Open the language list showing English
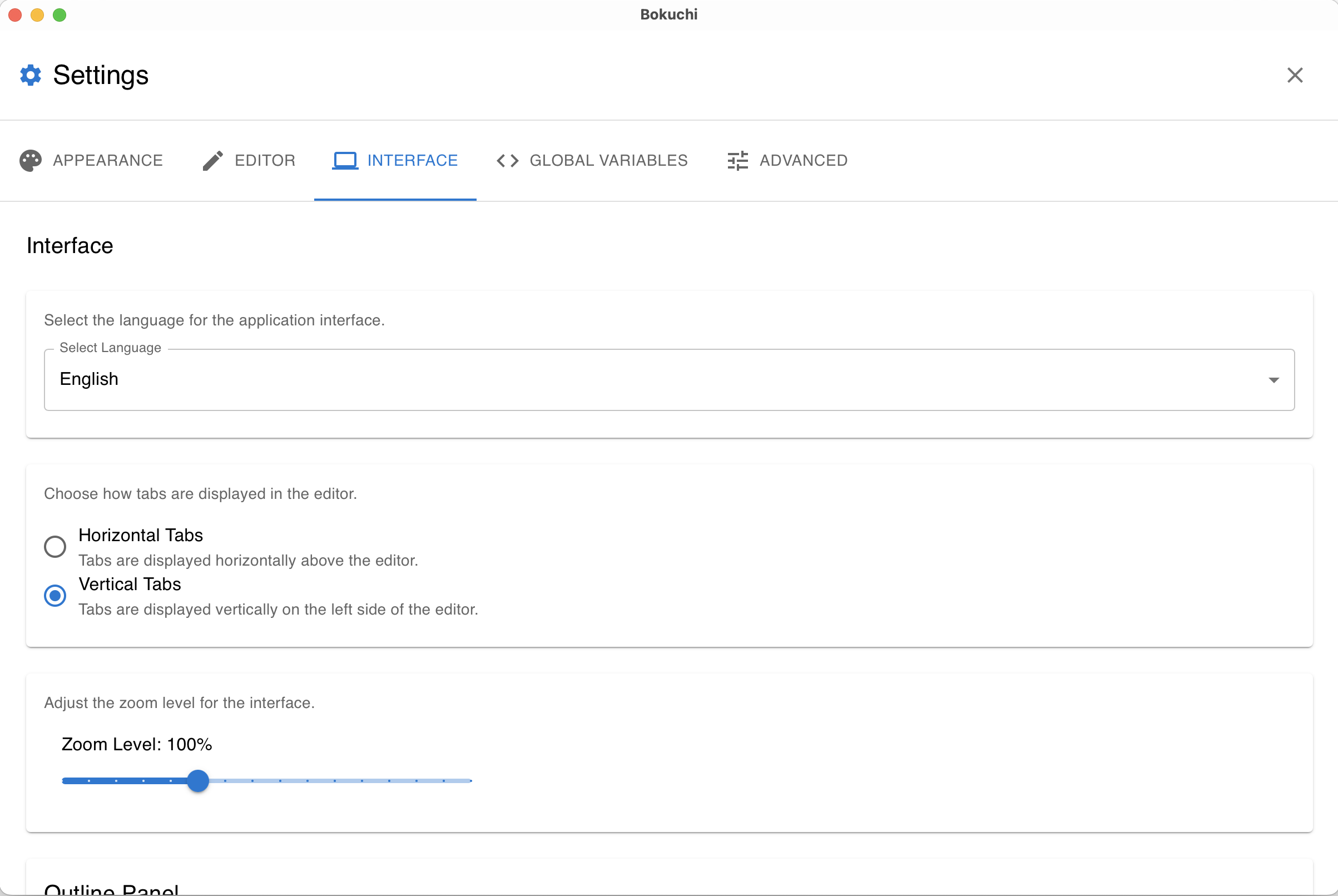The height and width of the screenshot is (896, 1338). [668, 379]
